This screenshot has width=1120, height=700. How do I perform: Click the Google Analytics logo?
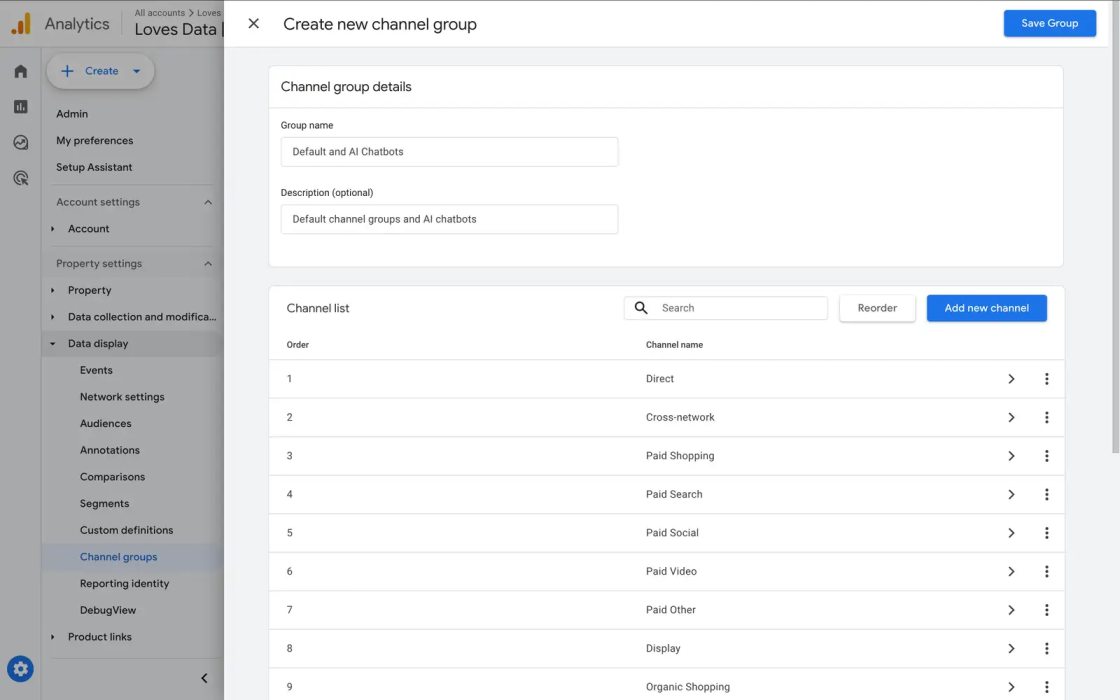(19, 23)
